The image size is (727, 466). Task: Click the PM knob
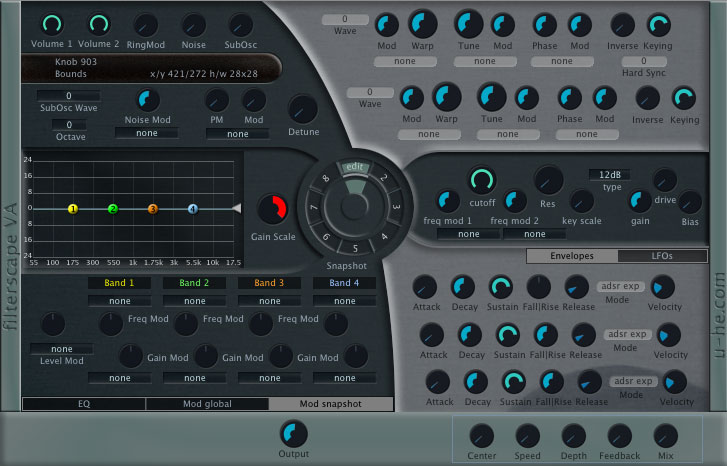tap(217, 100)
